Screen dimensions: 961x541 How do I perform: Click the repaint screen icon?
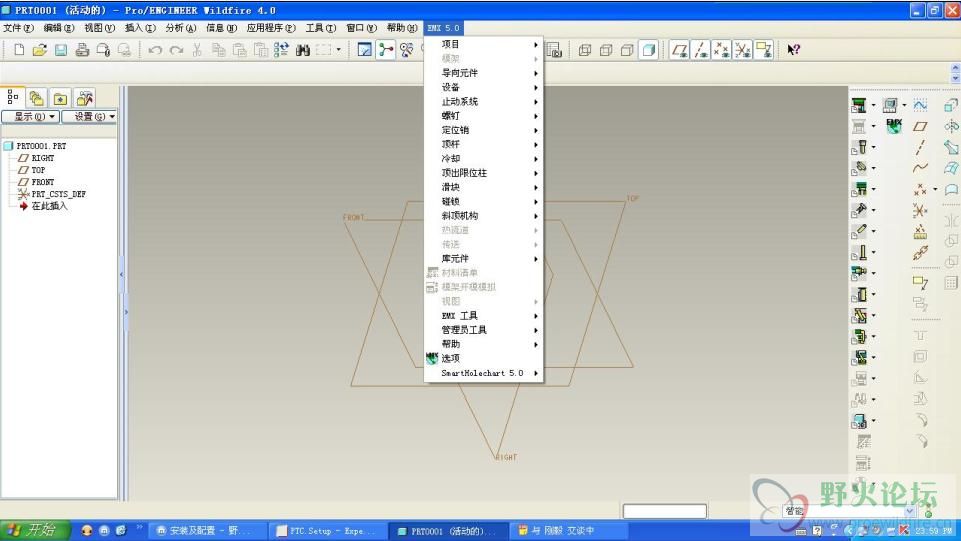click(365, 50)
